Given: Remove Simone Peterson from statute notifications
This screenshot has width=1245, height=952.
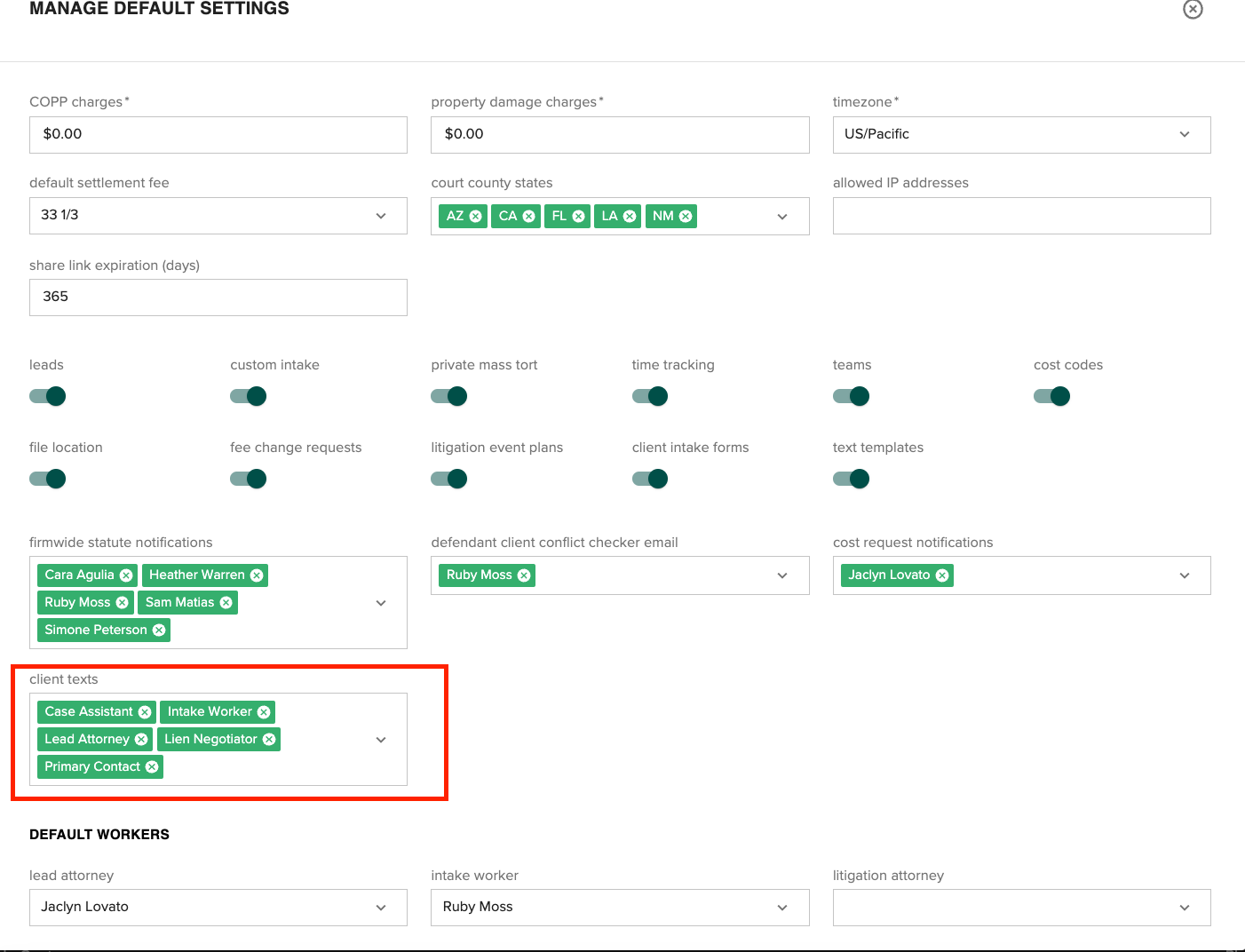Looking at the screenshot, I should [159, 631].
